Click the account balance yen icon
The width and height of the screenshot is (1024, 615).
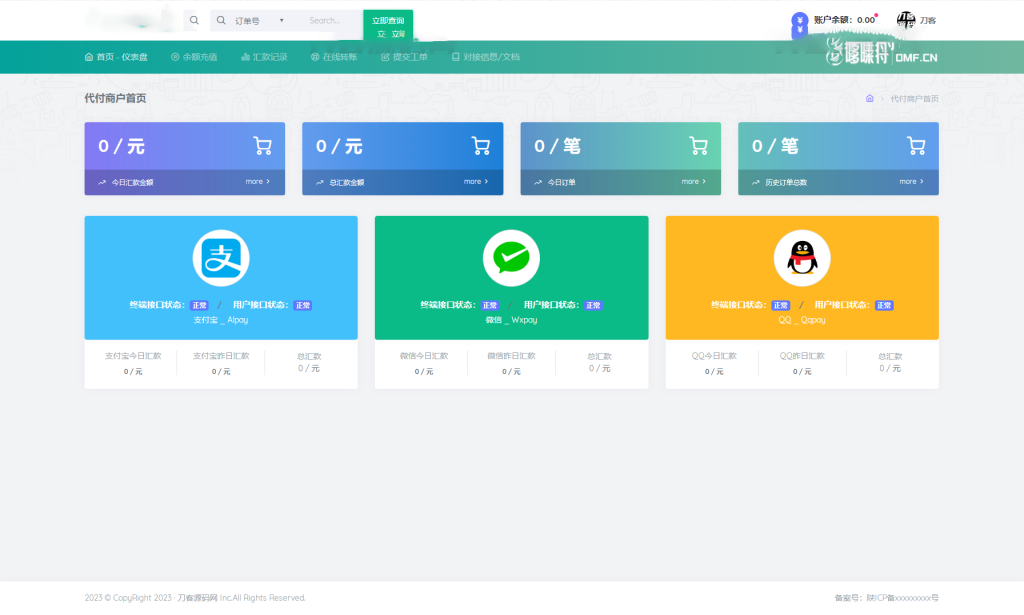pos(799,20)
